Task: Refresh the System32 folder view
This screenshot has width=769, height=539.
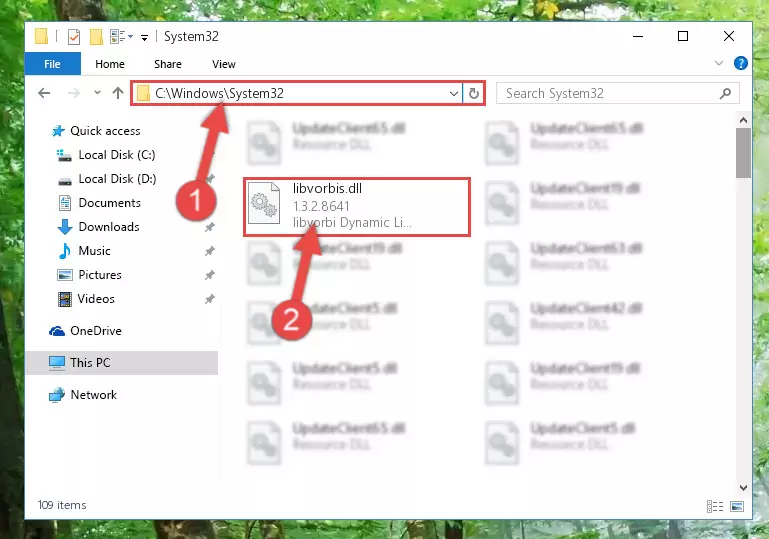Action: click(474, 93)
